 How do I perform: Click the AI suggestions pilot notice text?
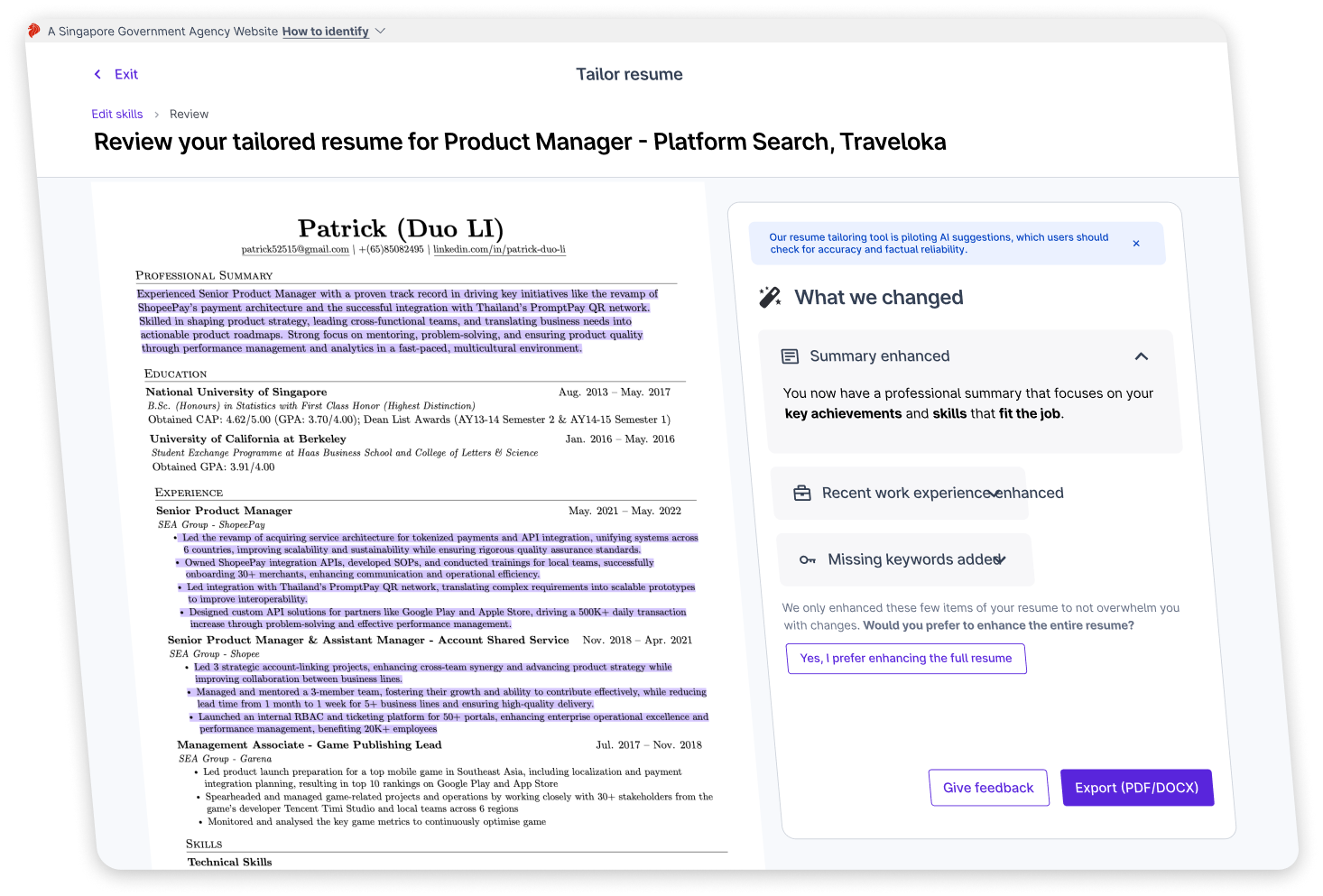tap(939, 244)
